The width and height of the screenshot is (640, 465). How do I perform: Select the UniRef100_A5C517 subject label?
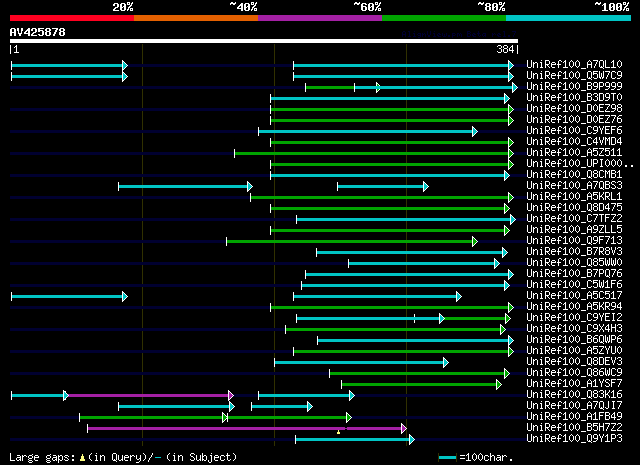(x=574, y=295)
